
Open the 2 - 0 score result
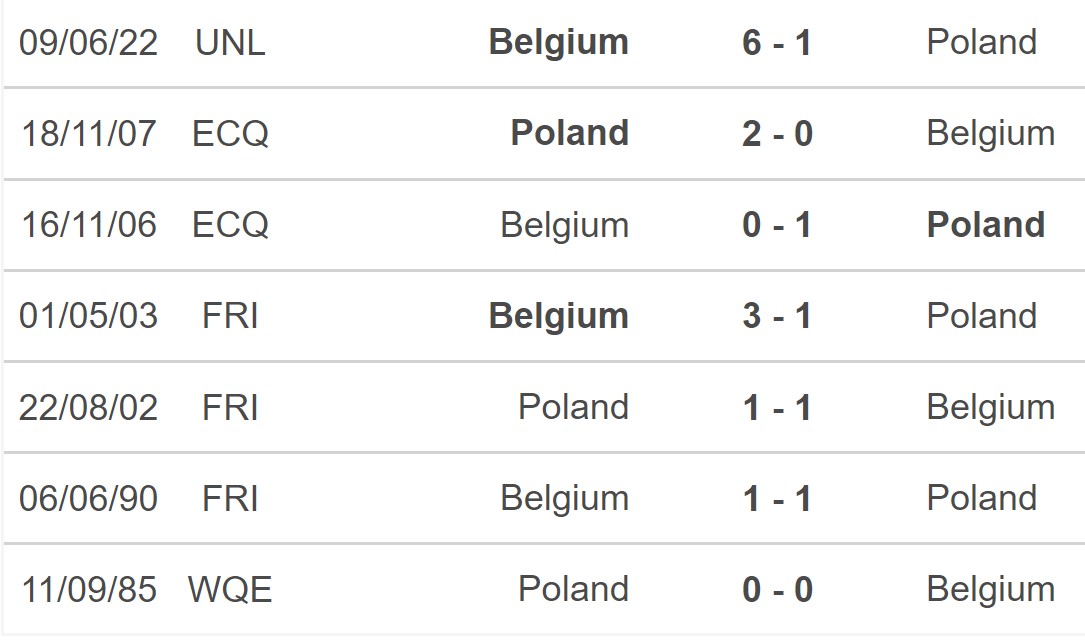coord(777,134)
